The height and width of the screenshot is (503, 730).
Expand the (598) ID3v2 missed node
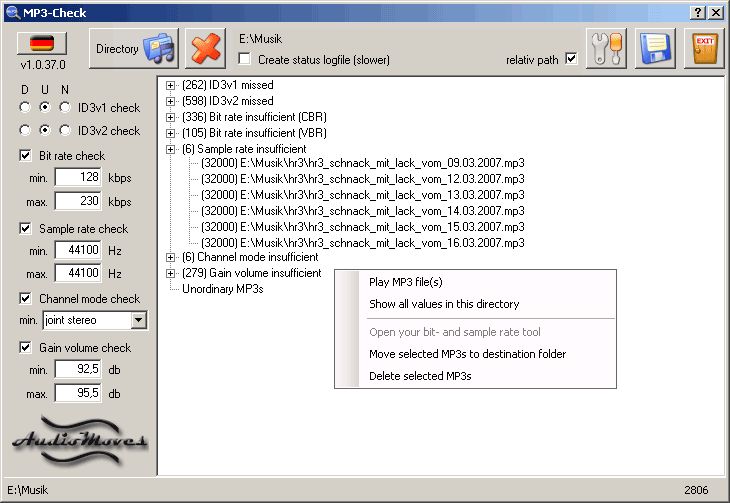tap(171, 101)
